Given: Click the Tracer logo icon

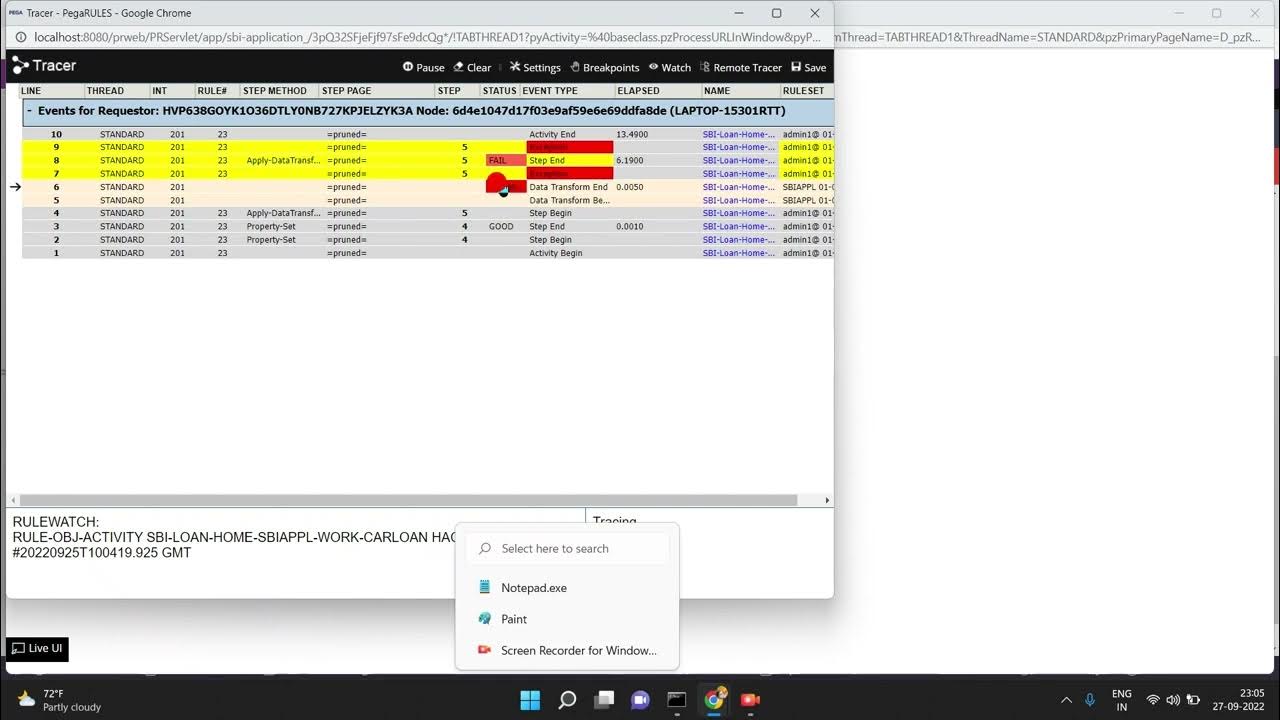Looking at the screenshot, I should pyautogui.click(x=20, y=66).
